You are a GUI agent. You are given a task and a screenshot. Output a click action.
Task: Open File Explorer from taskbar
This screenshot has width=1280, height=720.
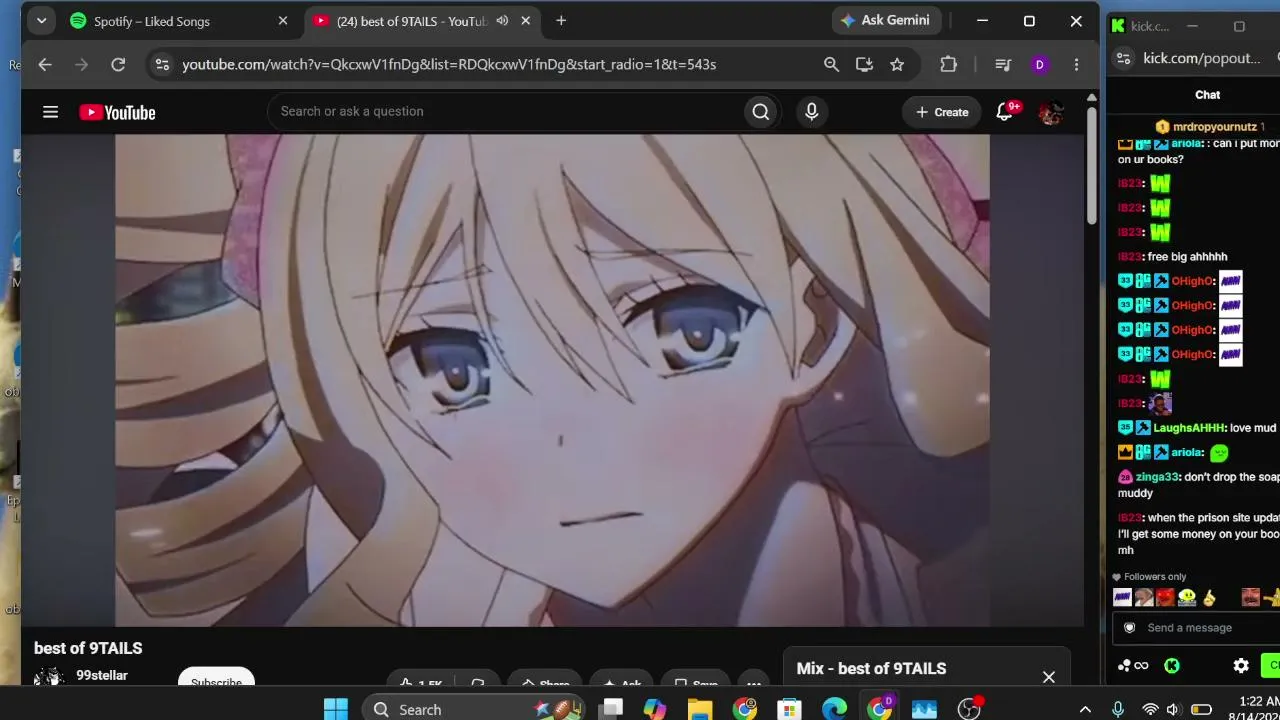click(x=700, y=709)
